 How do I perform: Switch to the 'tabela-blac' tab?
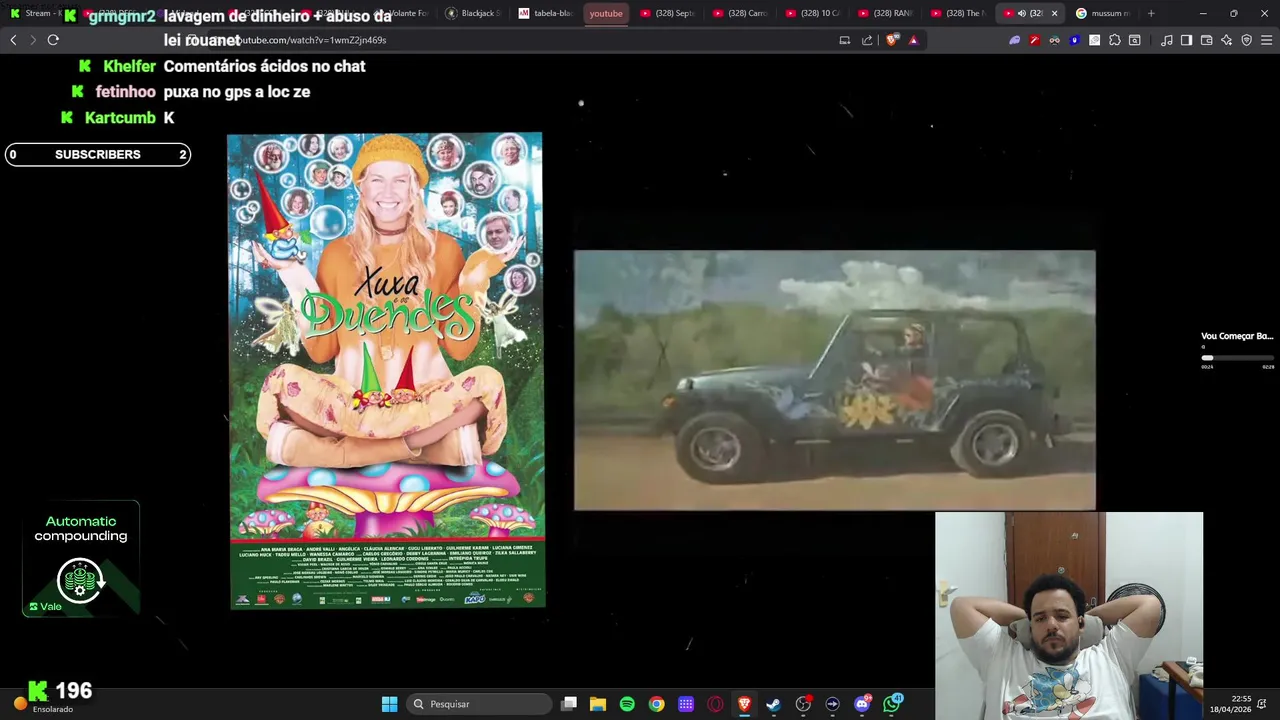[545, 13]
